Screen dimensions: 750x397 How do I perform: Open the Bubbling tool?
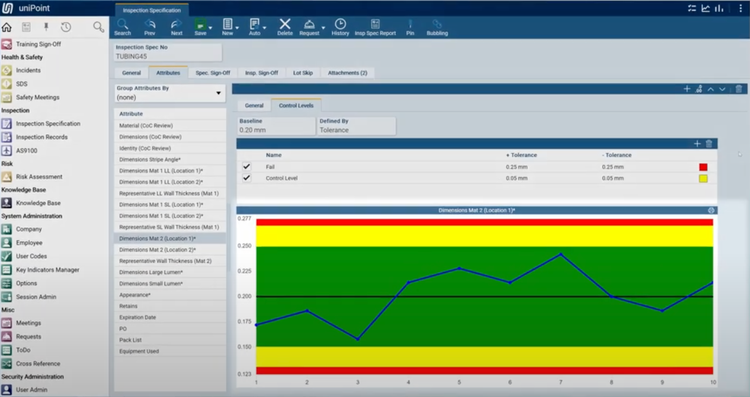click(x=437, y=27)
